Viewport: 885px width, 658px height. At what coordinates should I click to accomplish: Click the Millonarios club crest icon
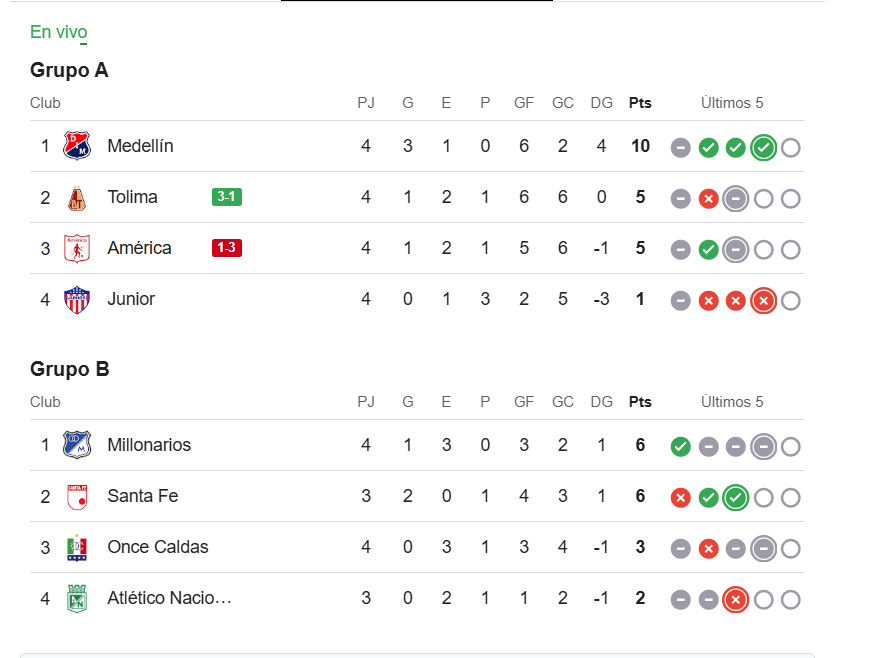pyautogui.click(x=77, y=445)
